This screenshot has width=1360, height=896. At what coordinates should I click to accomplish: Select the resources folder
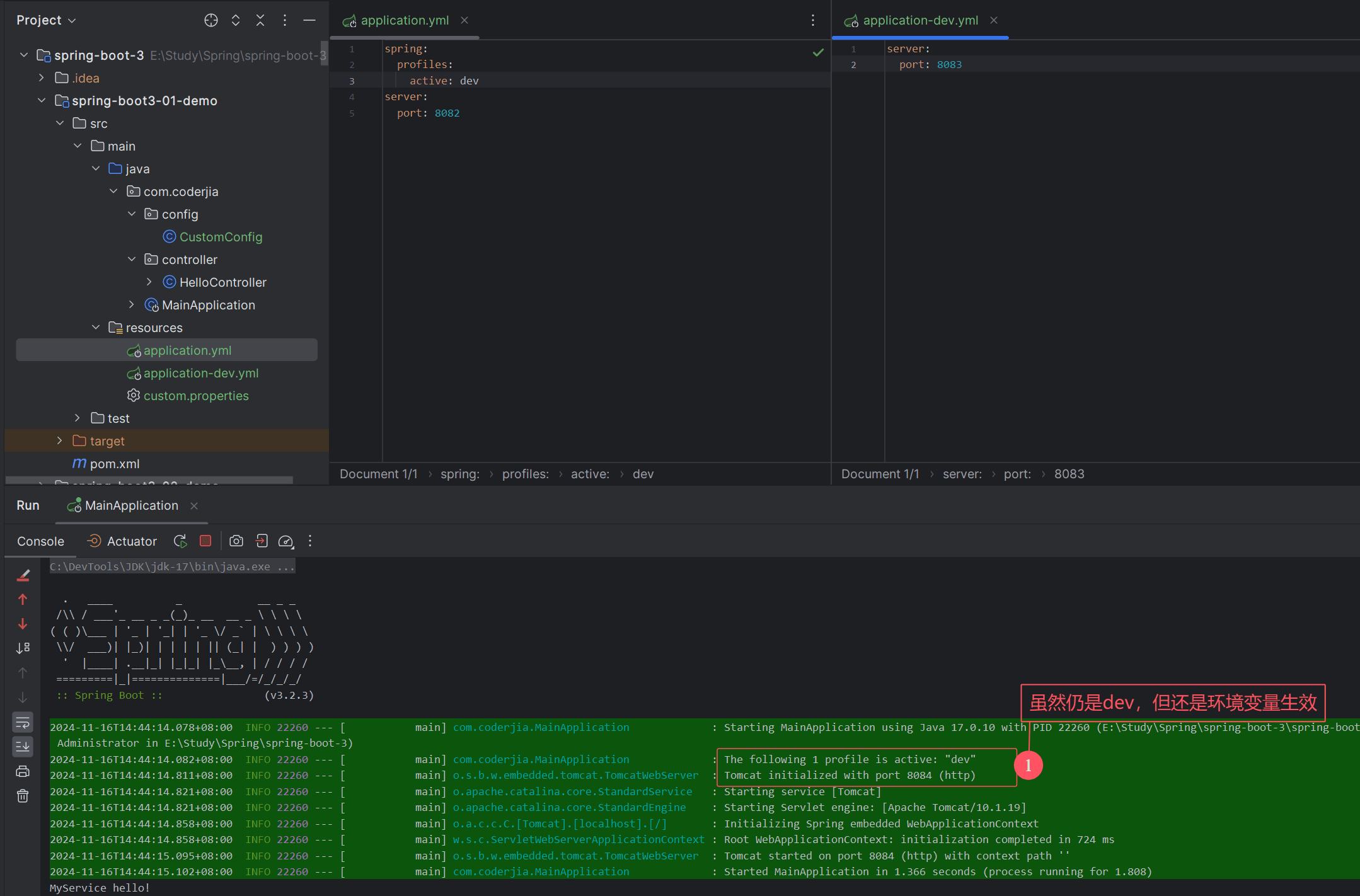click(145, 328)
